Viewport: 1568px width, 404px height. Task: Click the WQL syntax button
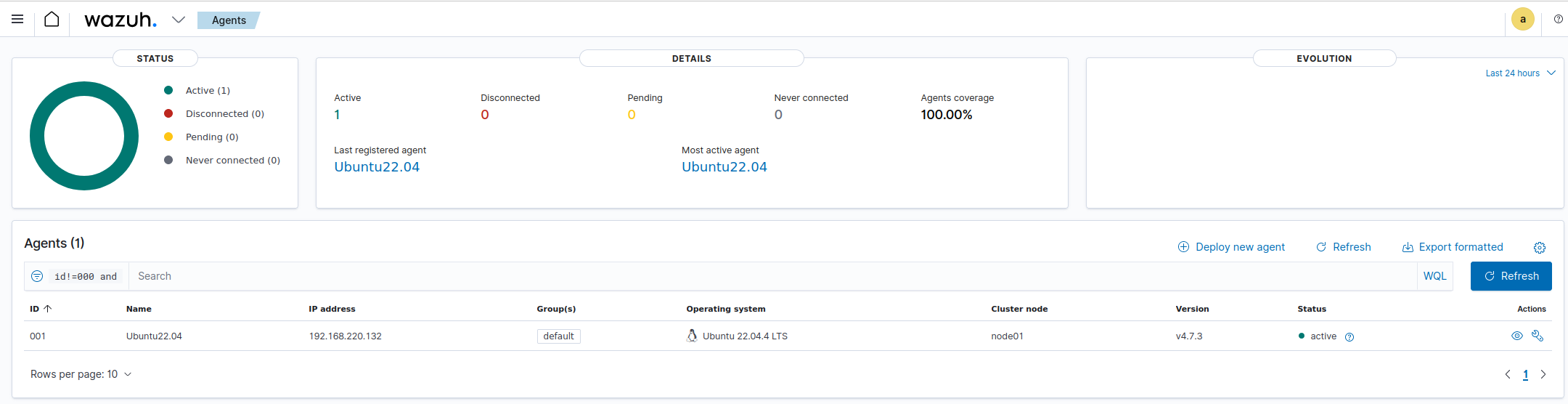(1434, 276)
